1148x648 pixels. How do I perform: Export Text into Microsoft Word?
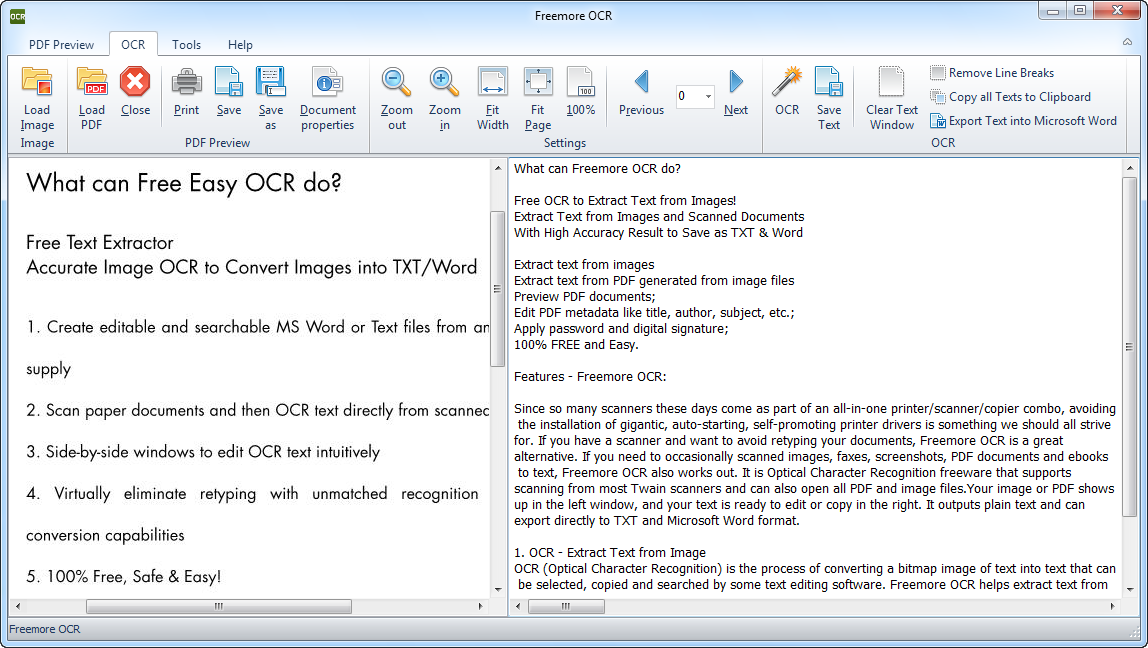pyautogui.click(x=1024, y=121)
